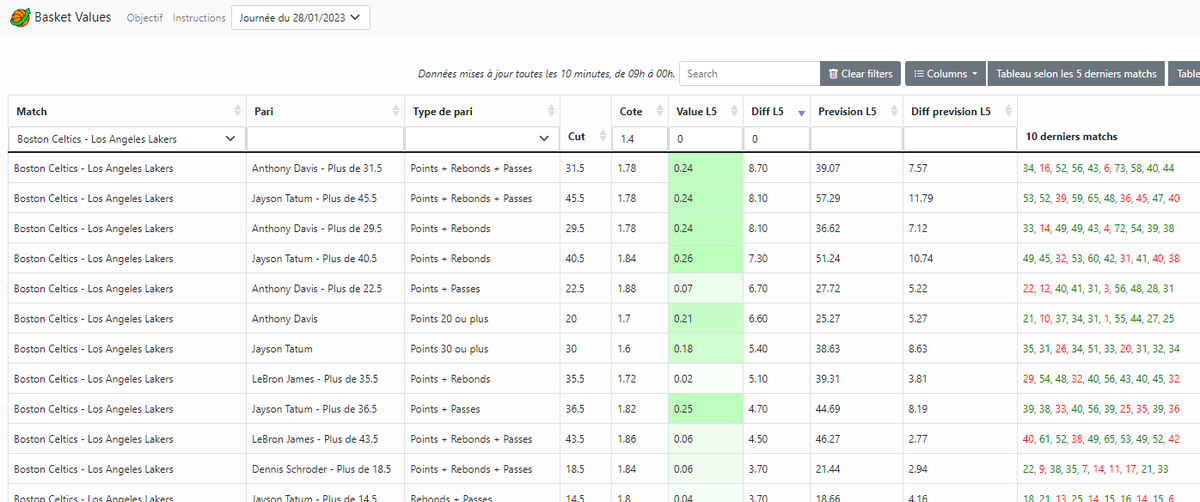Click the 0.18 Value L5 cell
1200x502 pixels.
[x=705, y=348]
